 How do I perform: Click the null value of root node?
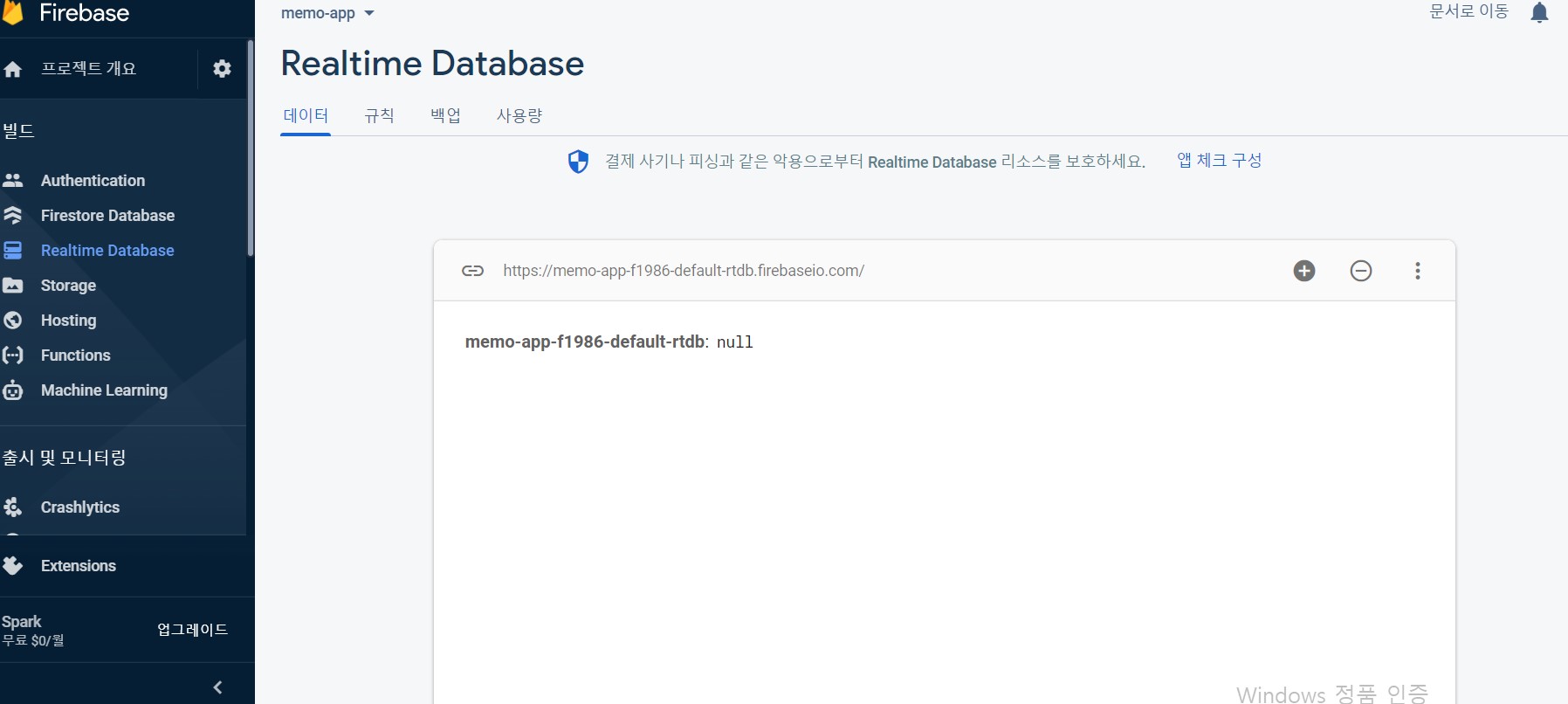click(734, 342)
